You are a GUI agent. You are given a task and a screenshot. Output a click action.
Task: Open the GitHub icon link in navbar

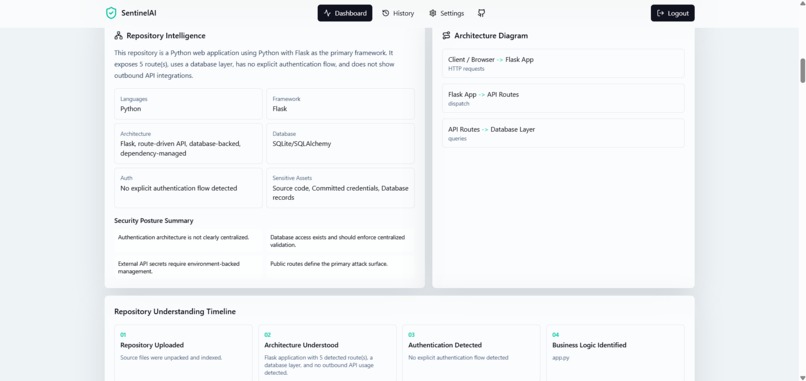(x=481, y=13)
